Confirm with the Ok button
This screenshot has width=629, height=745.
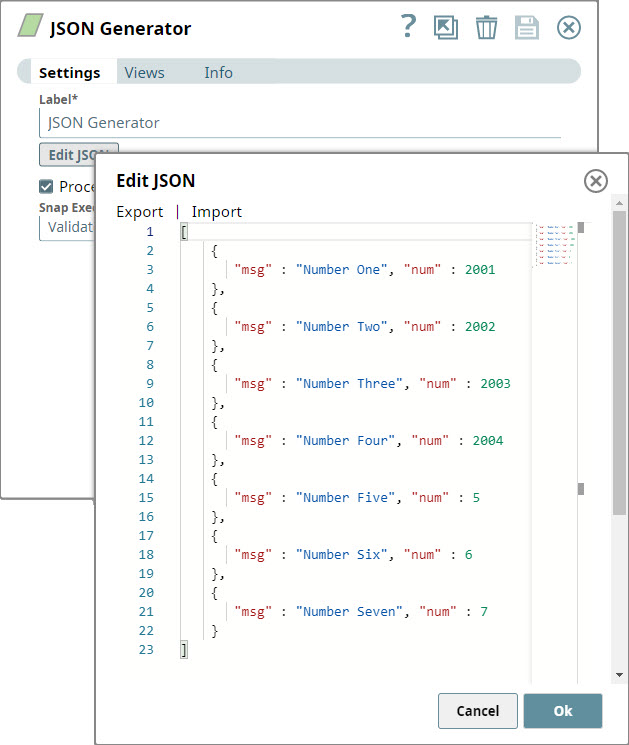563,710
